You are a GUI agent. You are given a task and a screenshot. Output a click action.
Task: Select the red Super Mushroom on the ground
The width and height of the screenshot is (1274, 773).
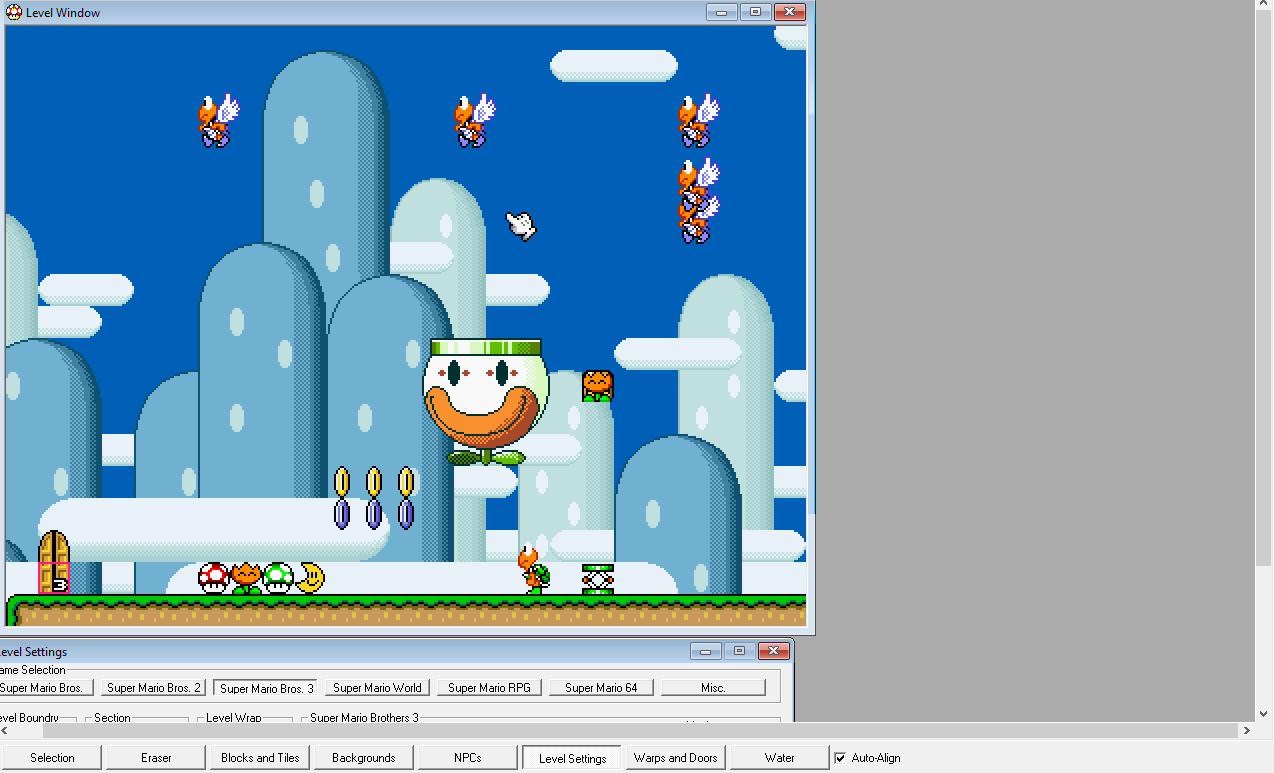213,578
